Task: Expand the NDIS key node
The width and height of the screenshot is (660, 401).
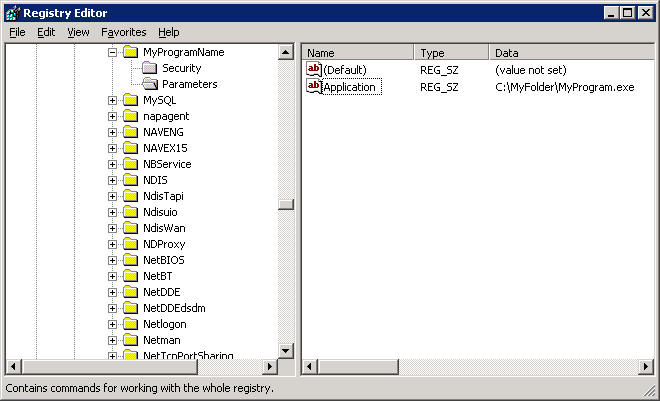Action: coord(113,180)
